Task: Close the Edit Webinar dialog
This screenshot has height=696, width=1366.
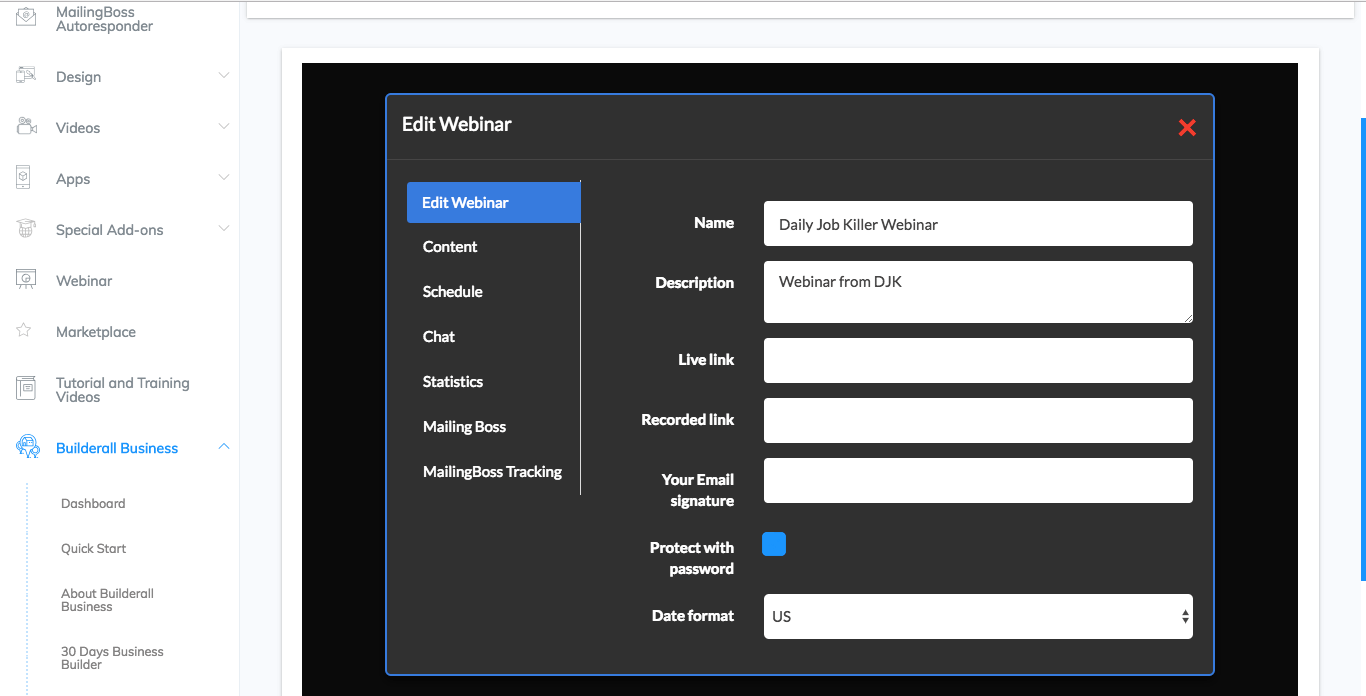Action: coord(1187,127)
